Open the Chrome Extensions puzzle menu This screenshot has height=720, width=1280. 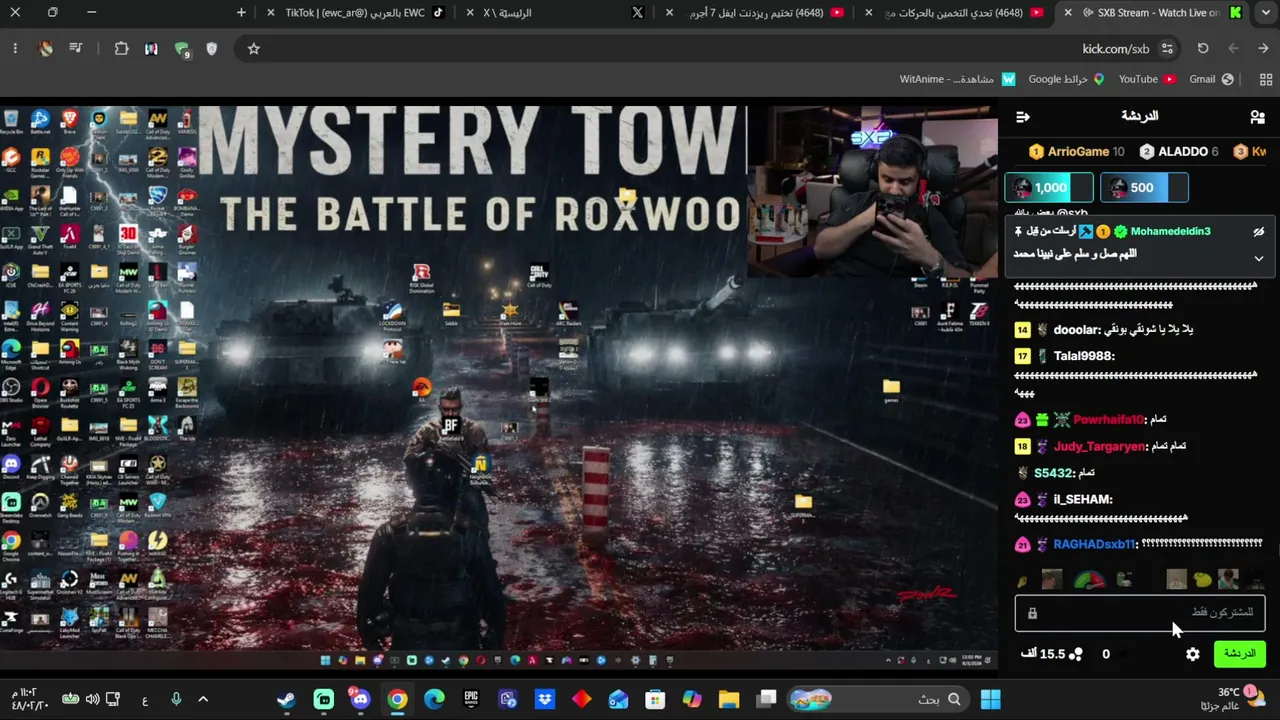pos(122,48)
